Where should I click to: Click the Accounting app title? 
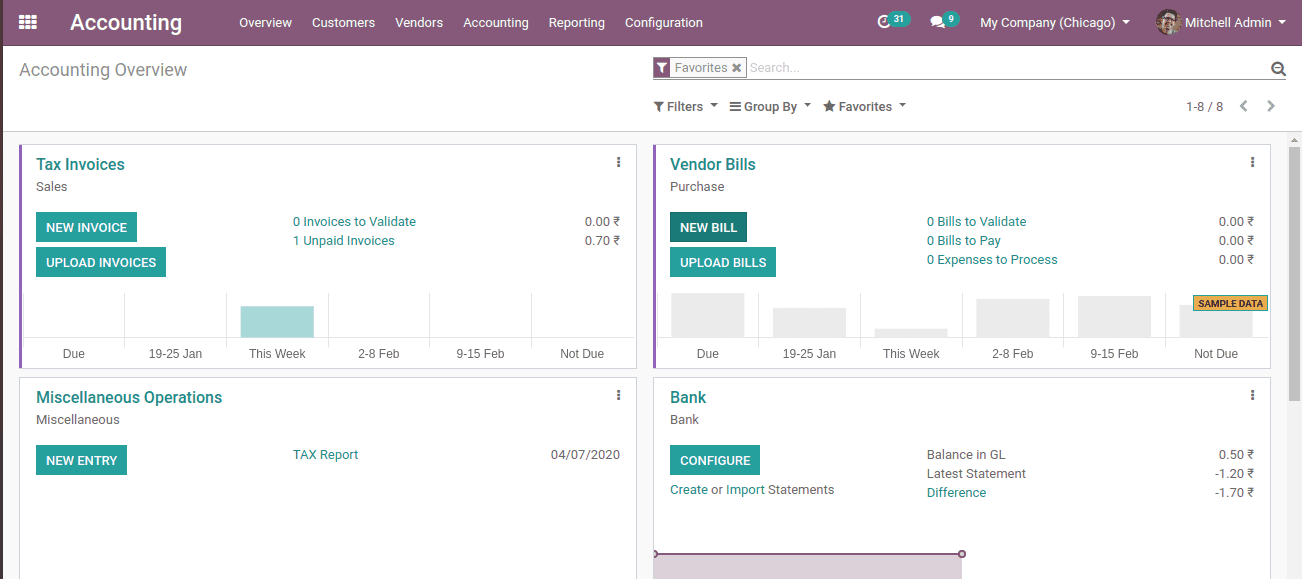[126, 22]
